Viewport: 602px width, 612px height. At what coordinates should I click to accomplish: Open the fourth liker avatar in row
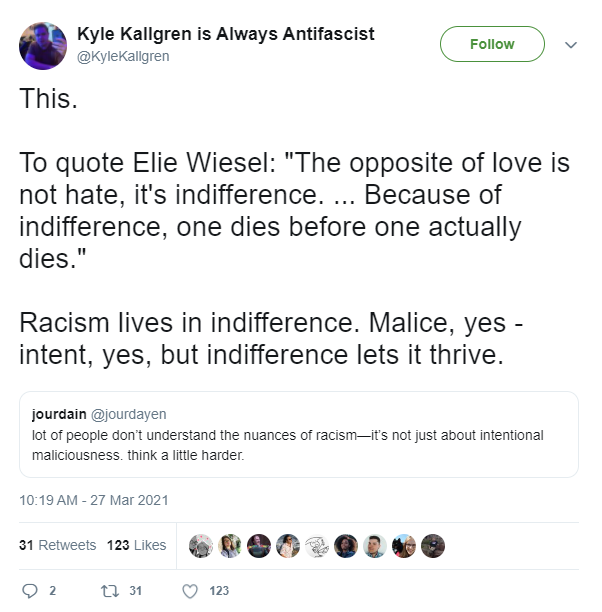(x=288, y=546)
